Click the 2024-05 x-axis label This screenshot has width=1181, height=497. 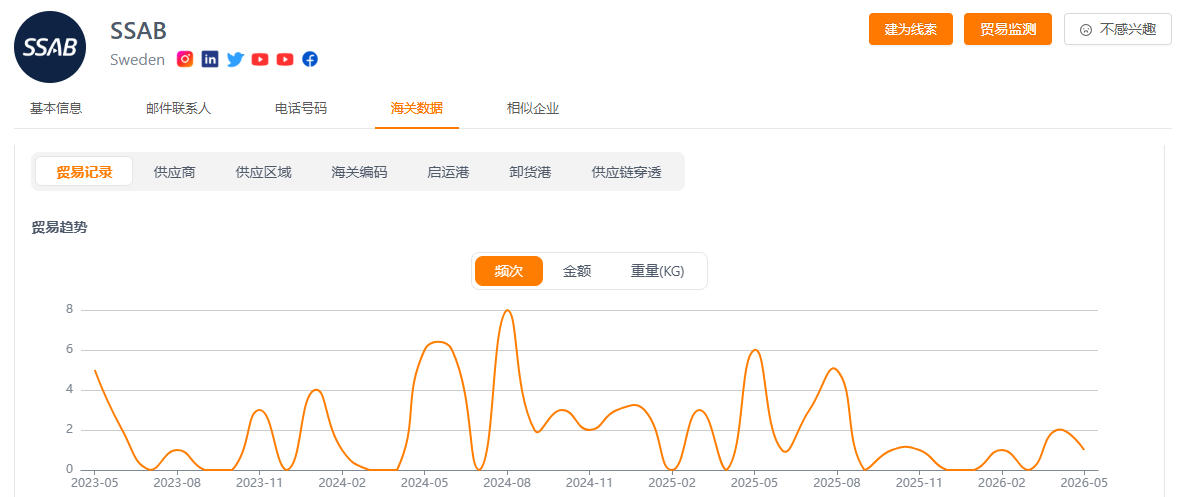[425, 482]
